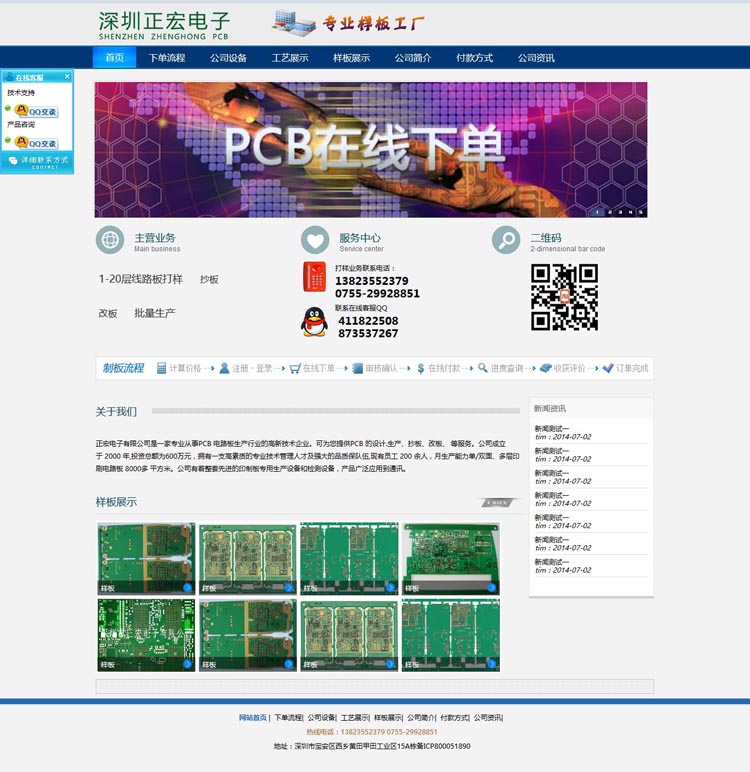Click the QQ交谈 button under 技术支持
750x772 pixels.
tap(36, 111)
